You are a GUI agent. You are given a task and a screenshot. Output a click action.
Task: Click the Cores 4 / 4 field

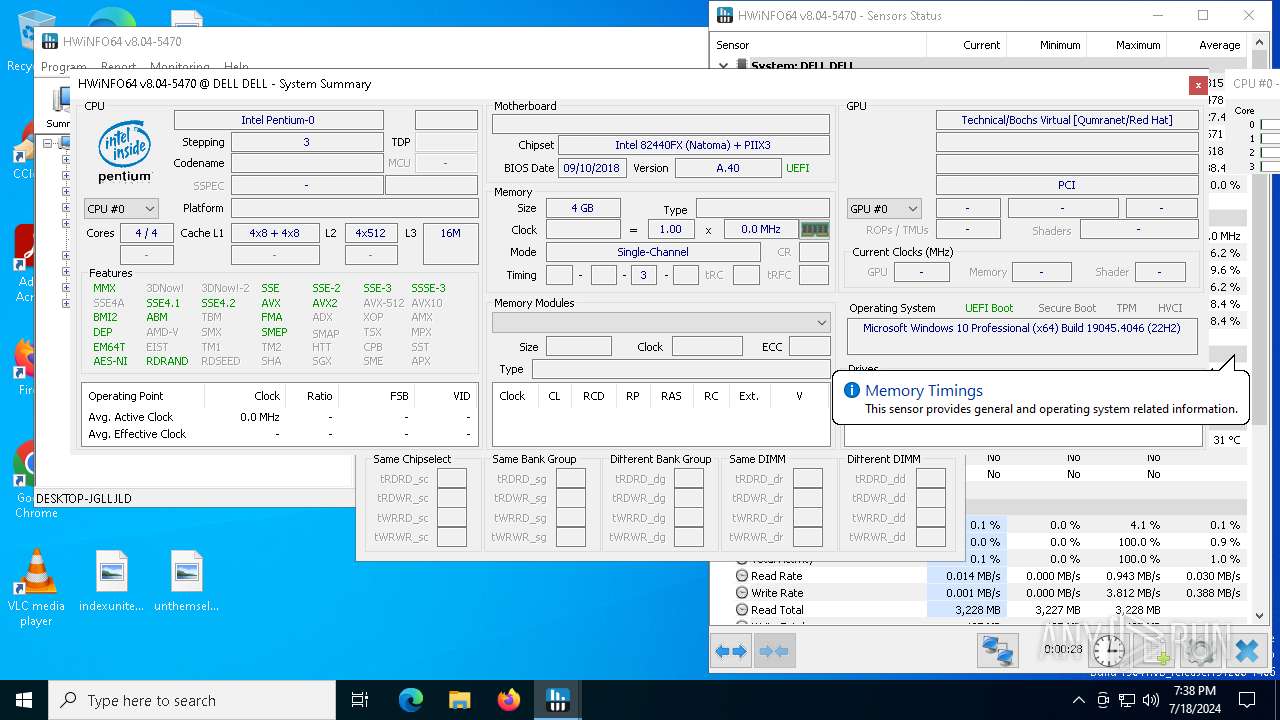click(x=146, y=233)
